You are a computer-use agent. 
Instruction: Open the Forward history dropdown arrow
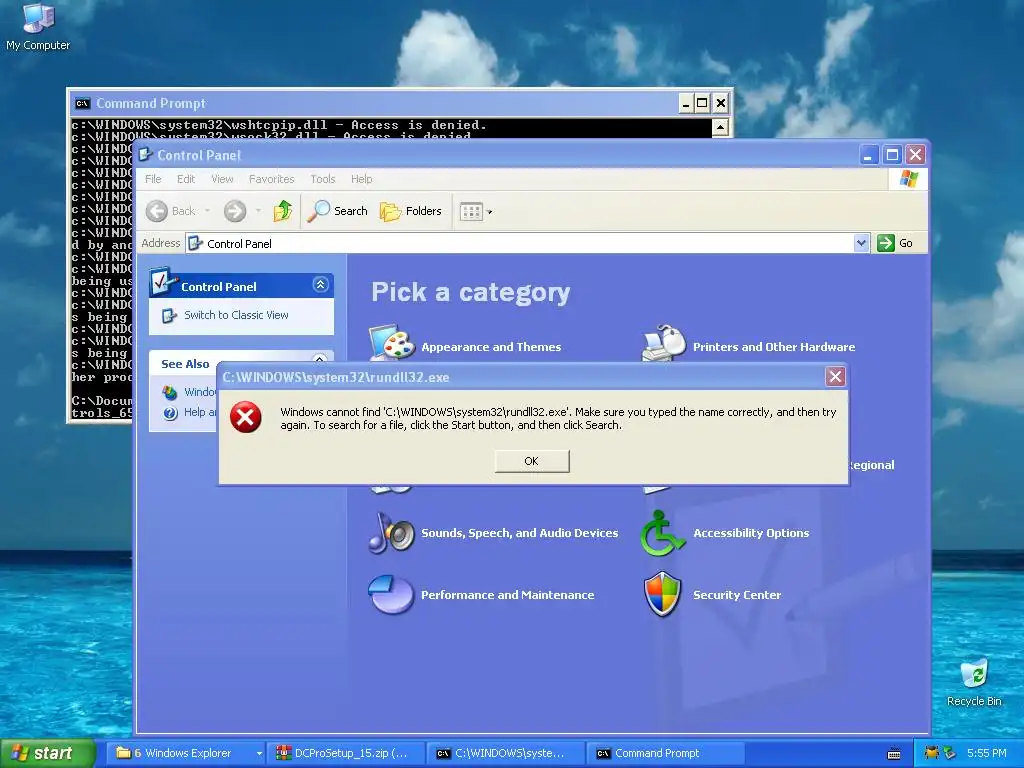pos(259,211)
